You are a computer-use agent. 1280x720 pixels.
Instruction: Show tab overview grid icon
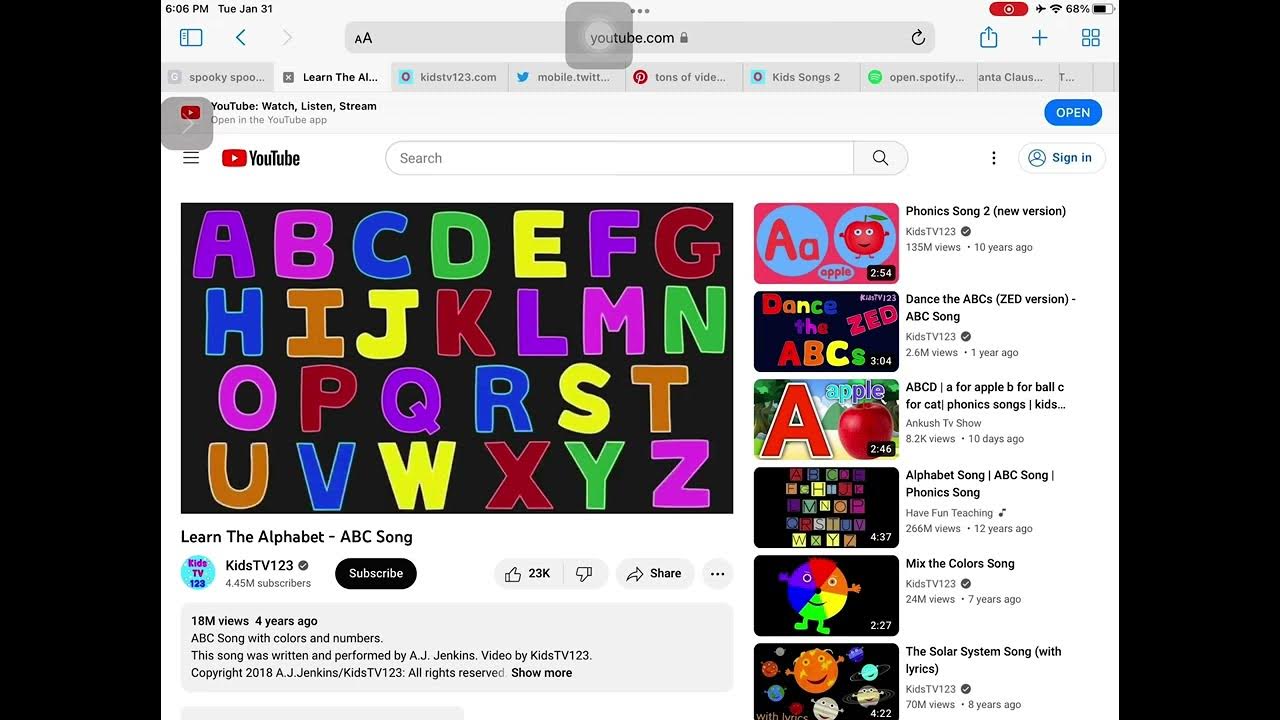(x=1091, y=38)
